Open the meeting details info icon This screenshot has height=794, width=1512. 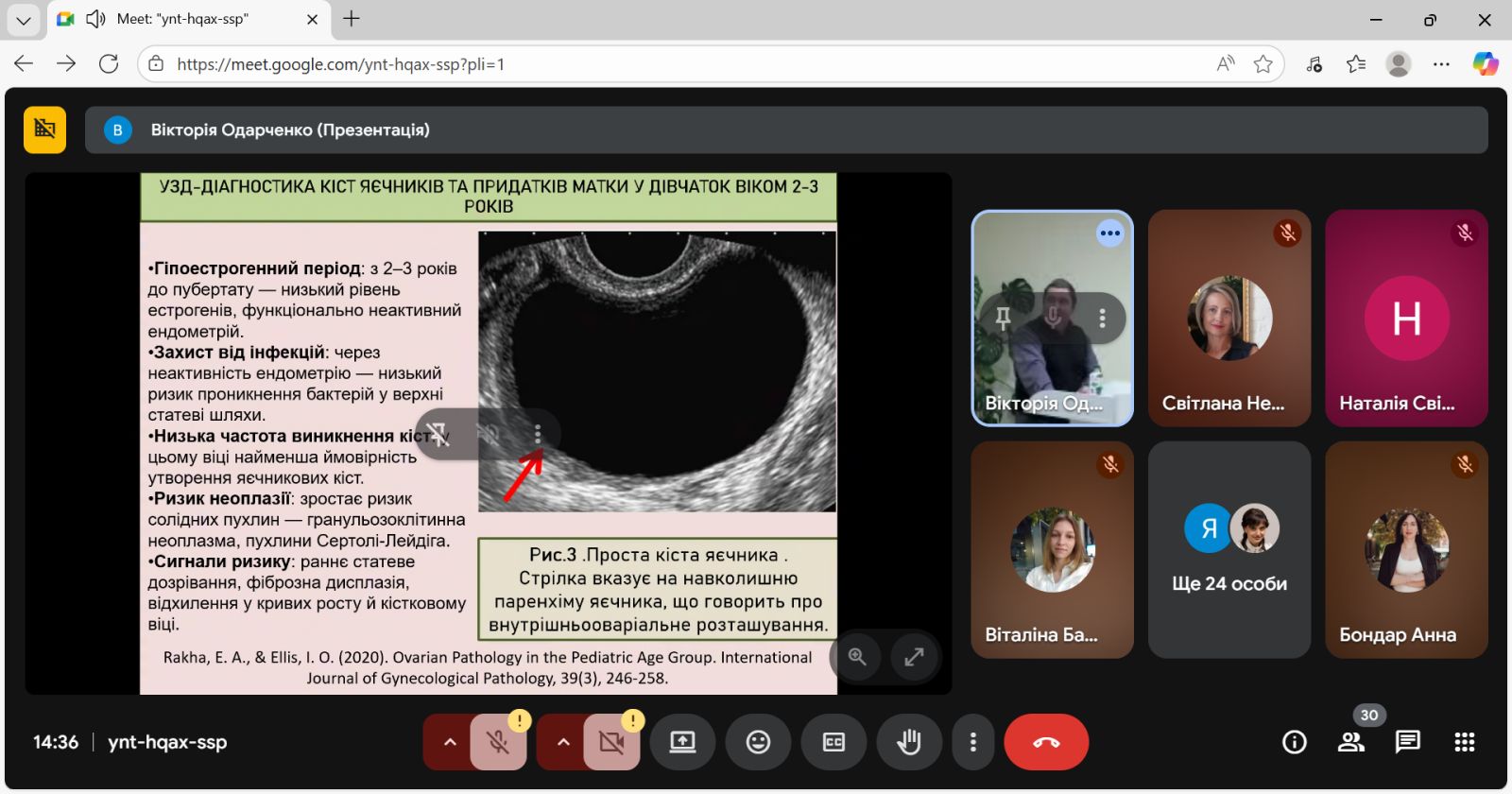coord(1294,742)
